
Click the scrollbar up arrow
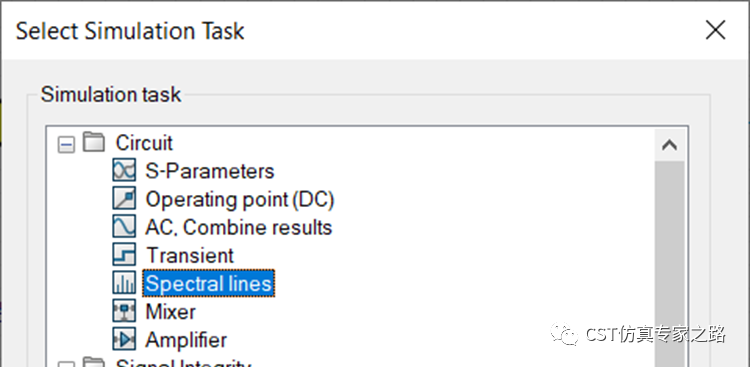coord(669,145)
